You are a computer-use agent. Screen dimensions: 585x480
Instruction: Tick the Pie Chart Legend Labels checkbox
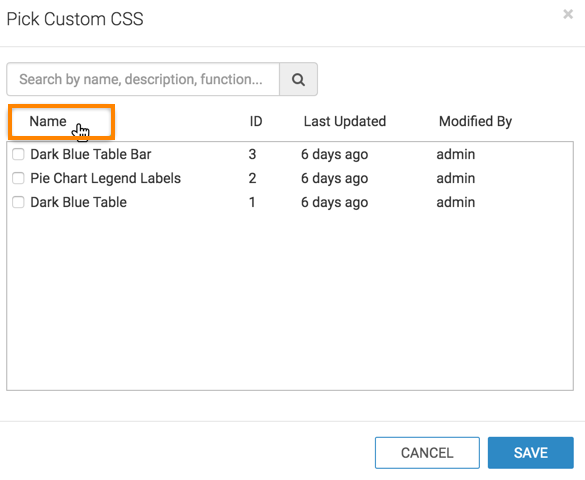tap(18, 178)
